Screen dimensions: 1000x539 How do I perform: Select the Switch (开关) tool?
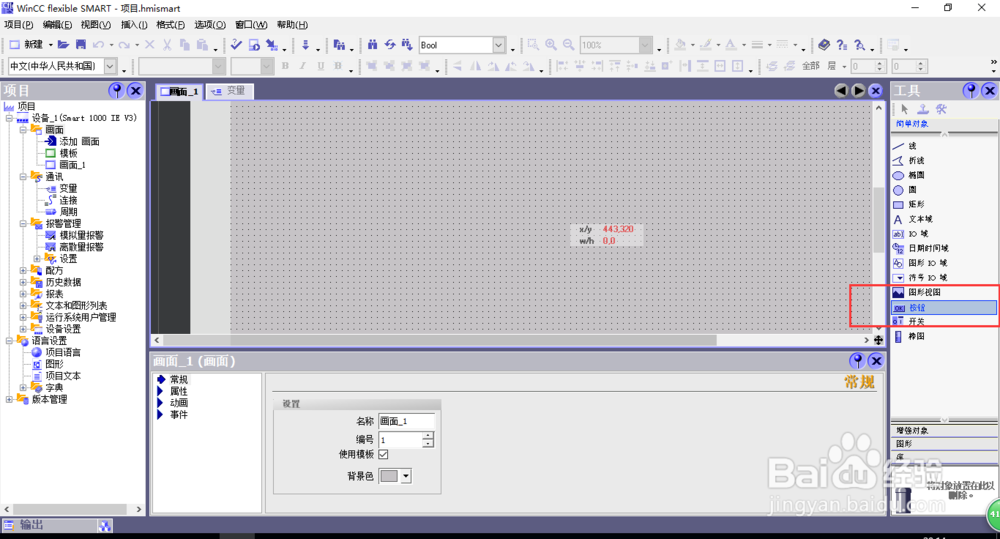click(944, 321)
